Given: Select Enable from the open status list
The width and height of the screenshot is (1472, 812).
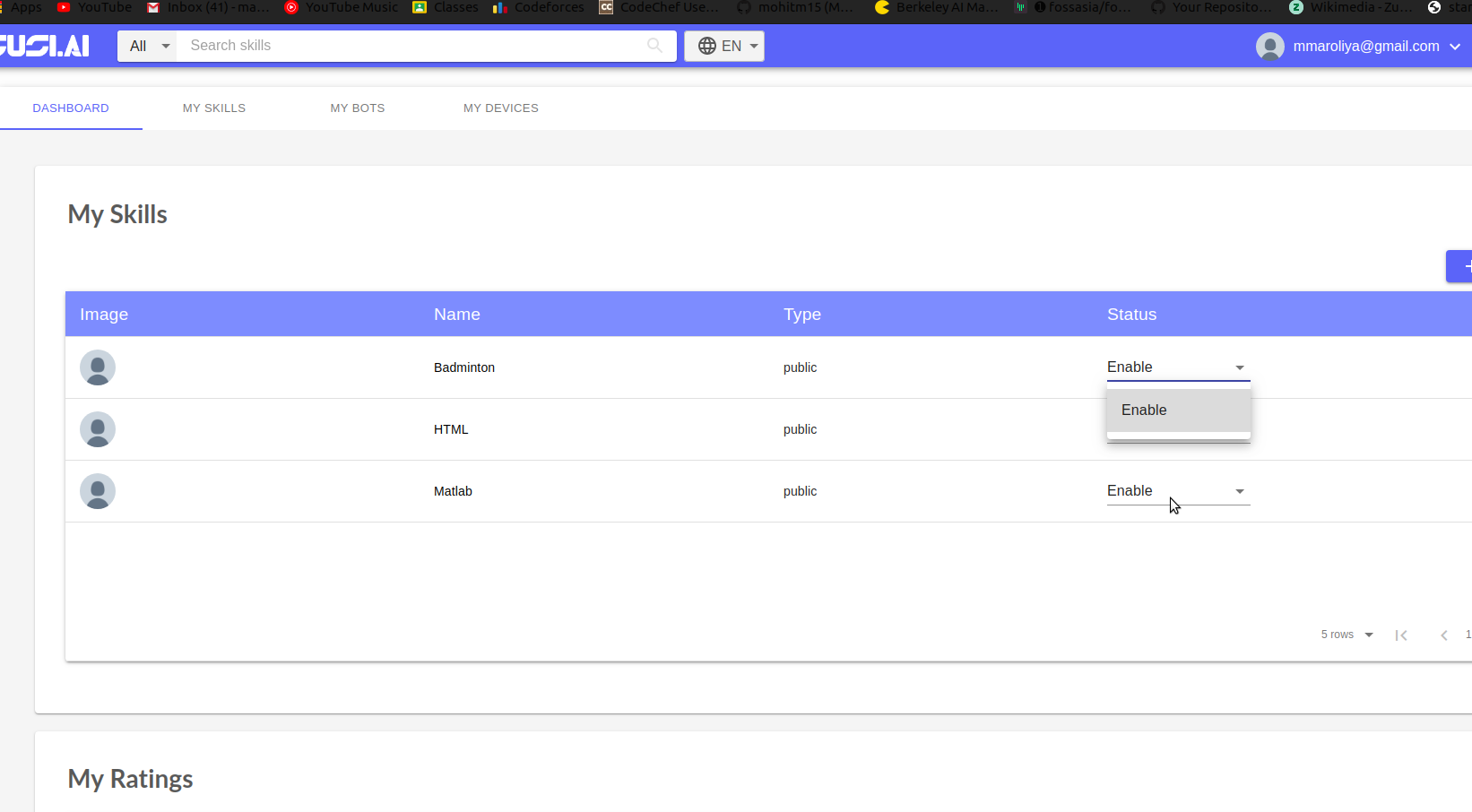Looking at the screenshot, I should pos(1144,410).
